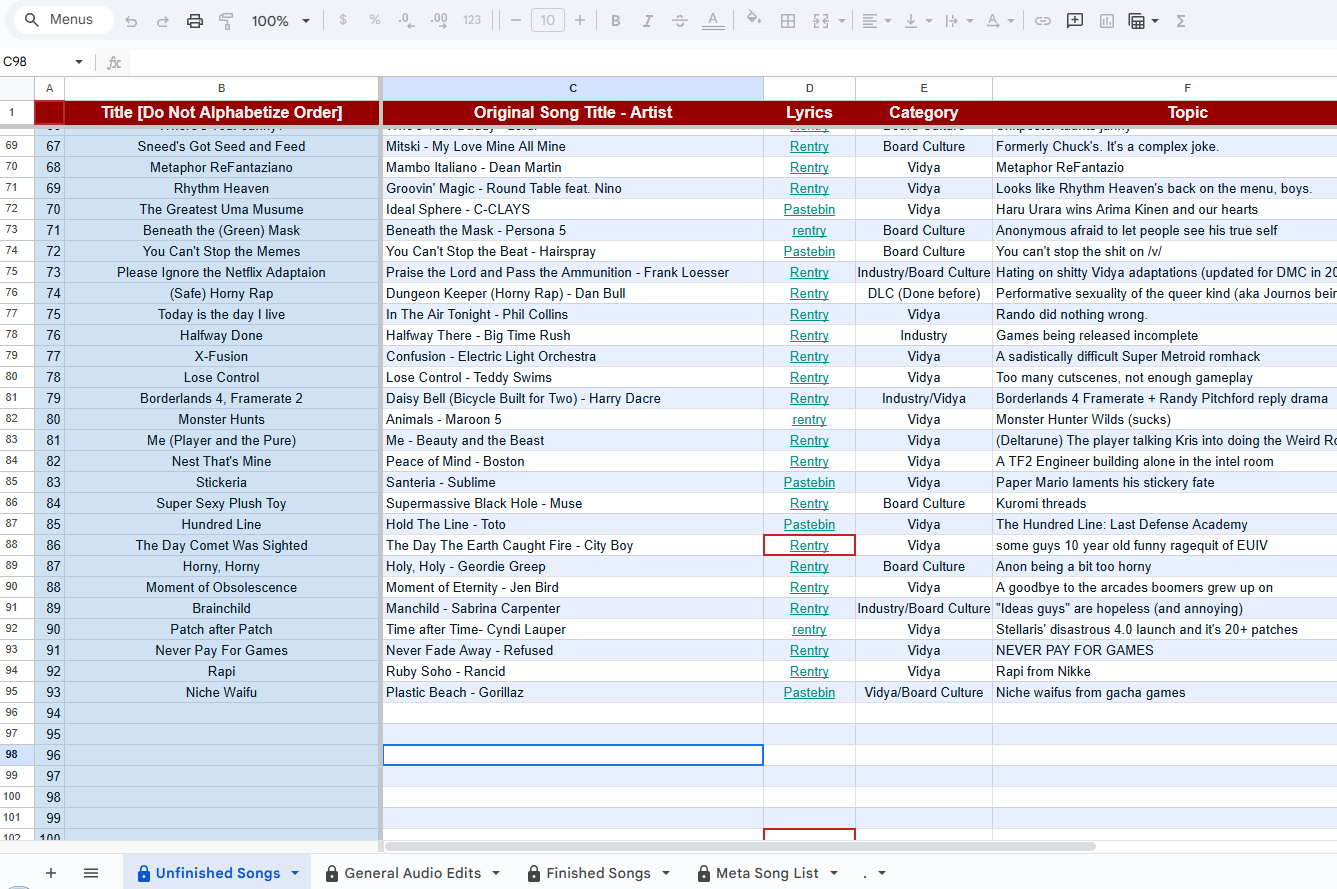The height and width of the screenshot is (889, 1337).
Task: Insert a chart with bar-graph icon
Action: click(1107, 21)
